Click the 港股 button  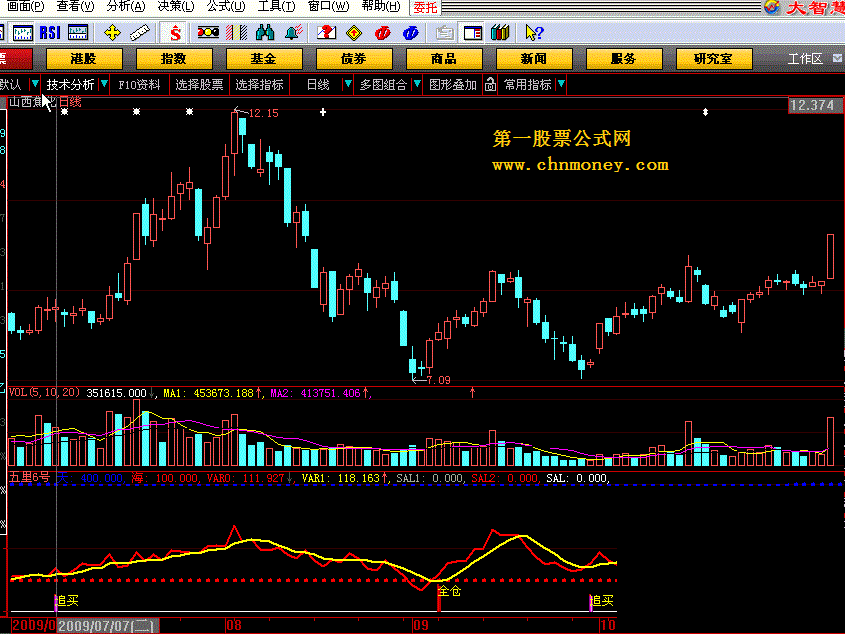coord(84,59)
